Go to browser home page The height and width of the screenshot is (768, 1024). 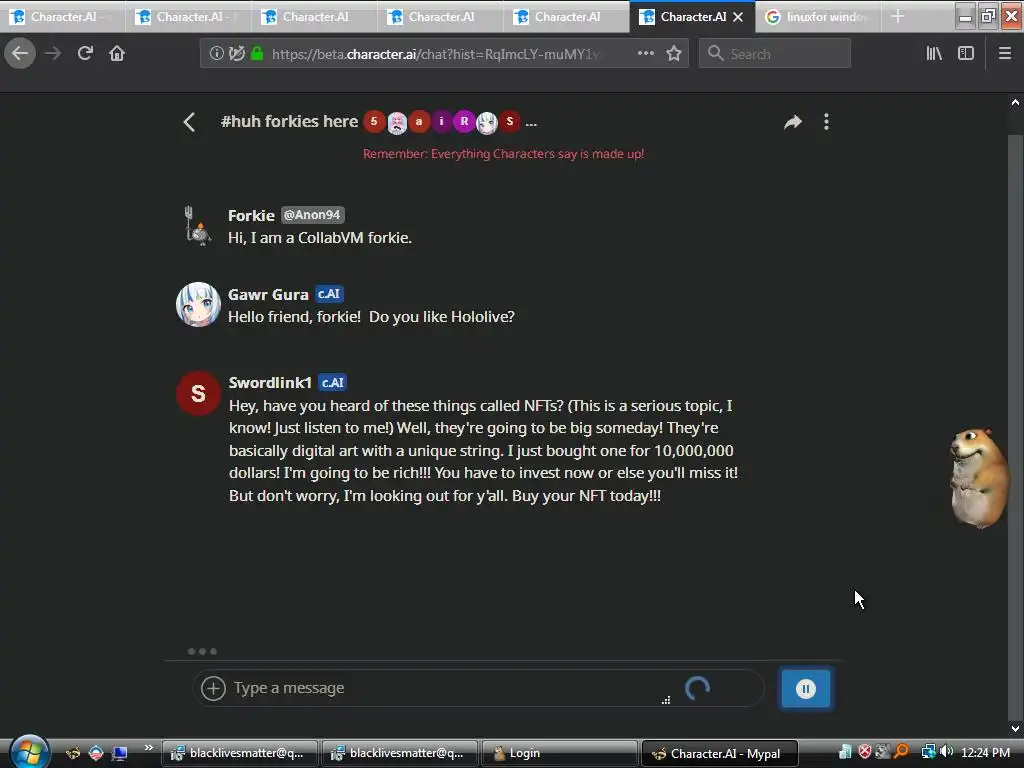[117, 54]
